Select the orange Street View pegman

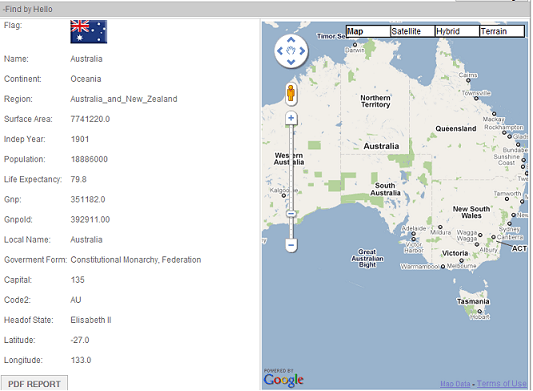291,93
